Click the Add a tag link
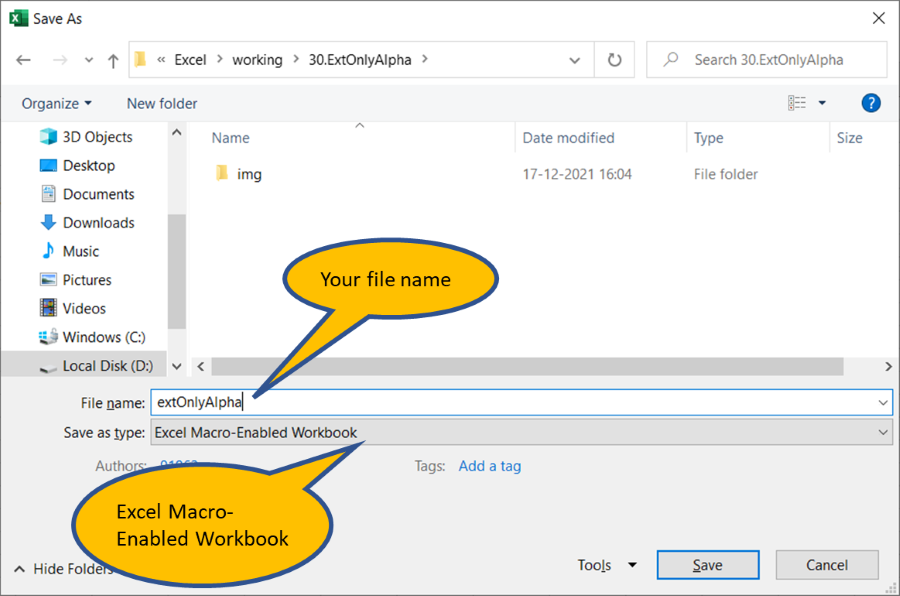Screen dimensions: 900x596 (x=489, y=466)
